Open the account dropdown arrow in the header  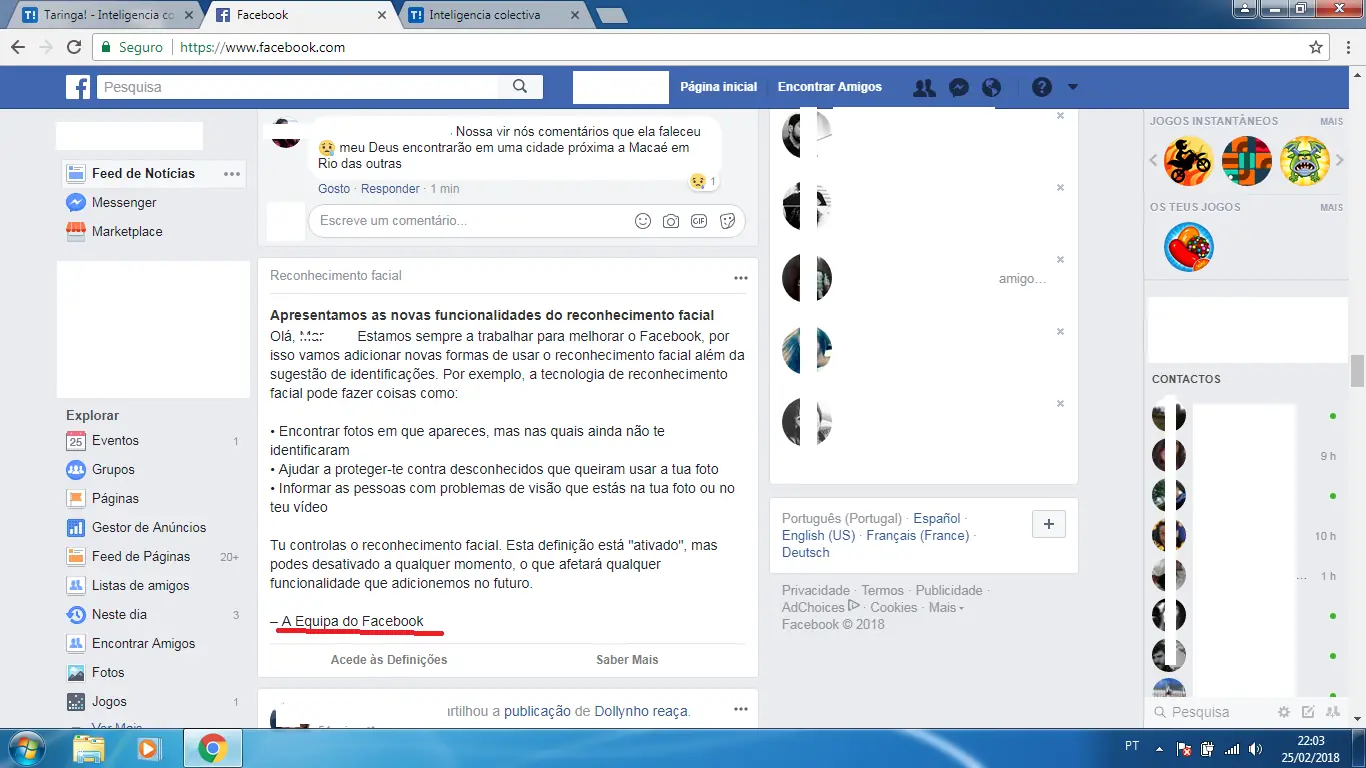[x=1073, y=88]
